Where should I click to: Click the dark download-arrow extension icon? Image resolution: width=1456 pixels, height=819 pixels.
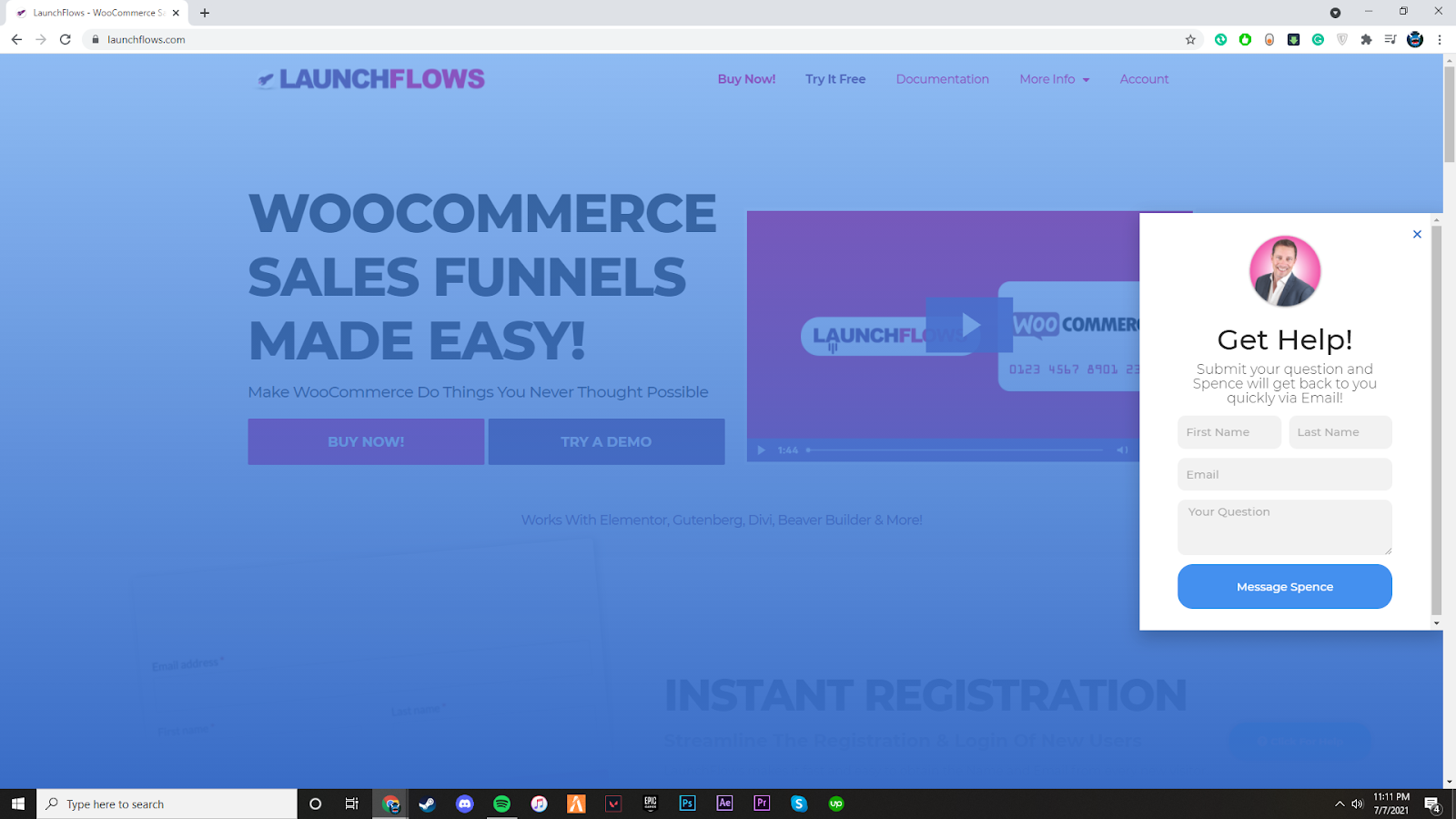[1293, 39]
